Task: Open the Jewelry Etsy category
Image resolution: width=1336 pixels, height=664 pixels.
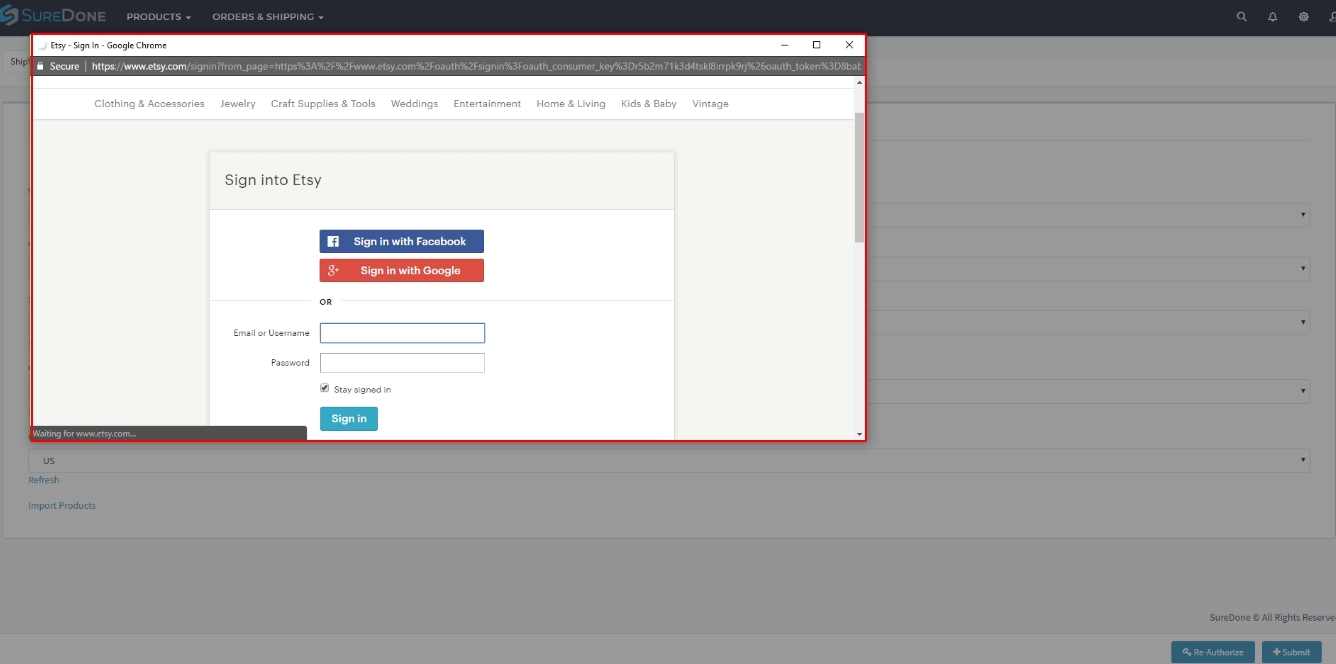Action: point(238,104)
